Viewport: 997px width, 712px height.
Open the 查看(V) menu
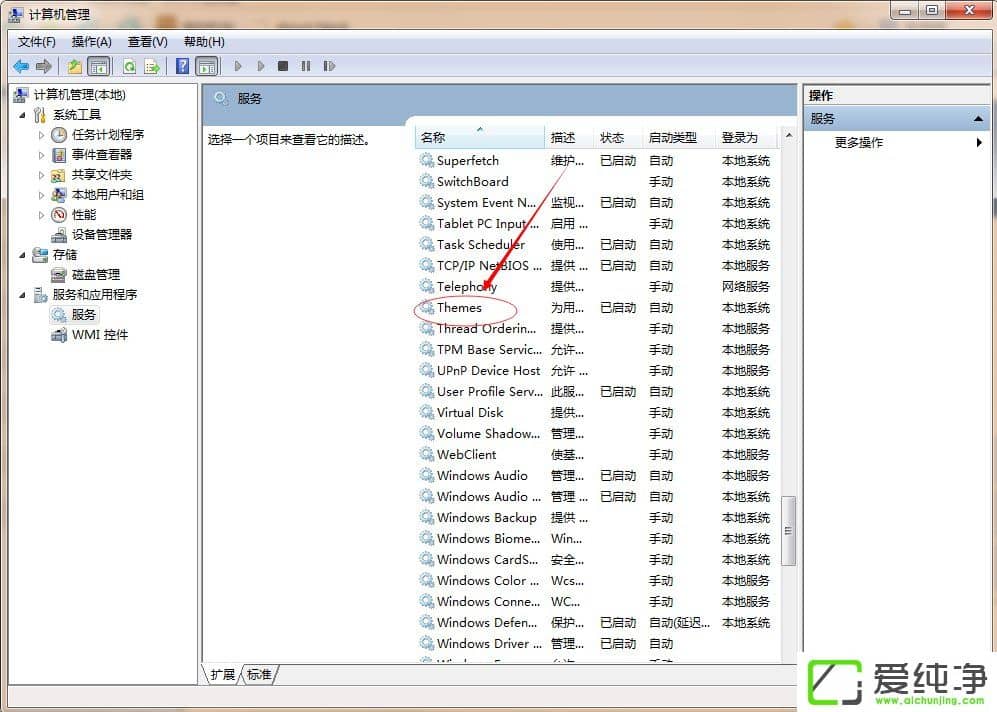click(x=146, y=41)
